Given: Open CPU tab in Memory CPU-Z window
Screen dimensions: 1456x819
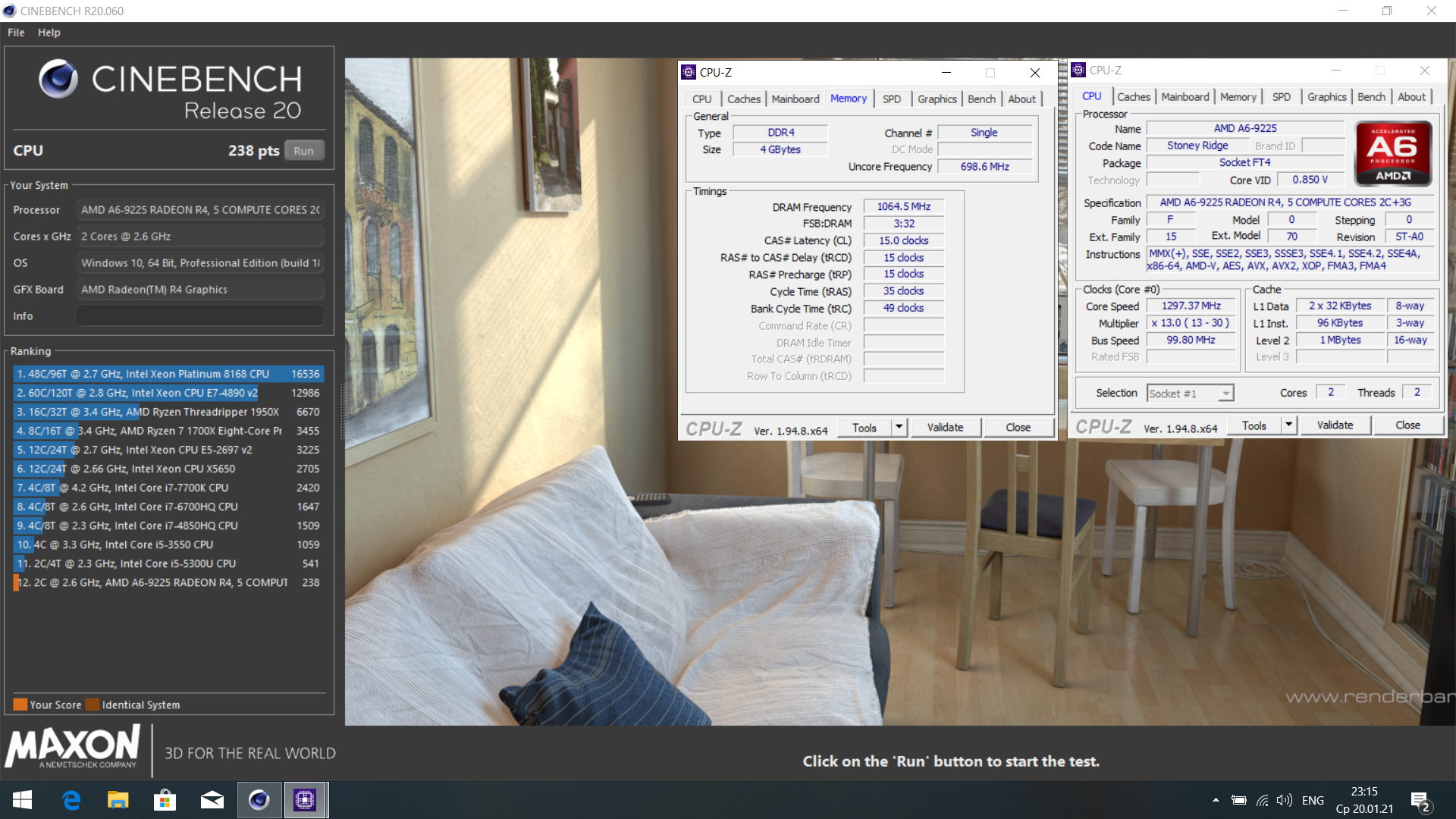Looking at the screenshot, I should click(x=701, y=99).
